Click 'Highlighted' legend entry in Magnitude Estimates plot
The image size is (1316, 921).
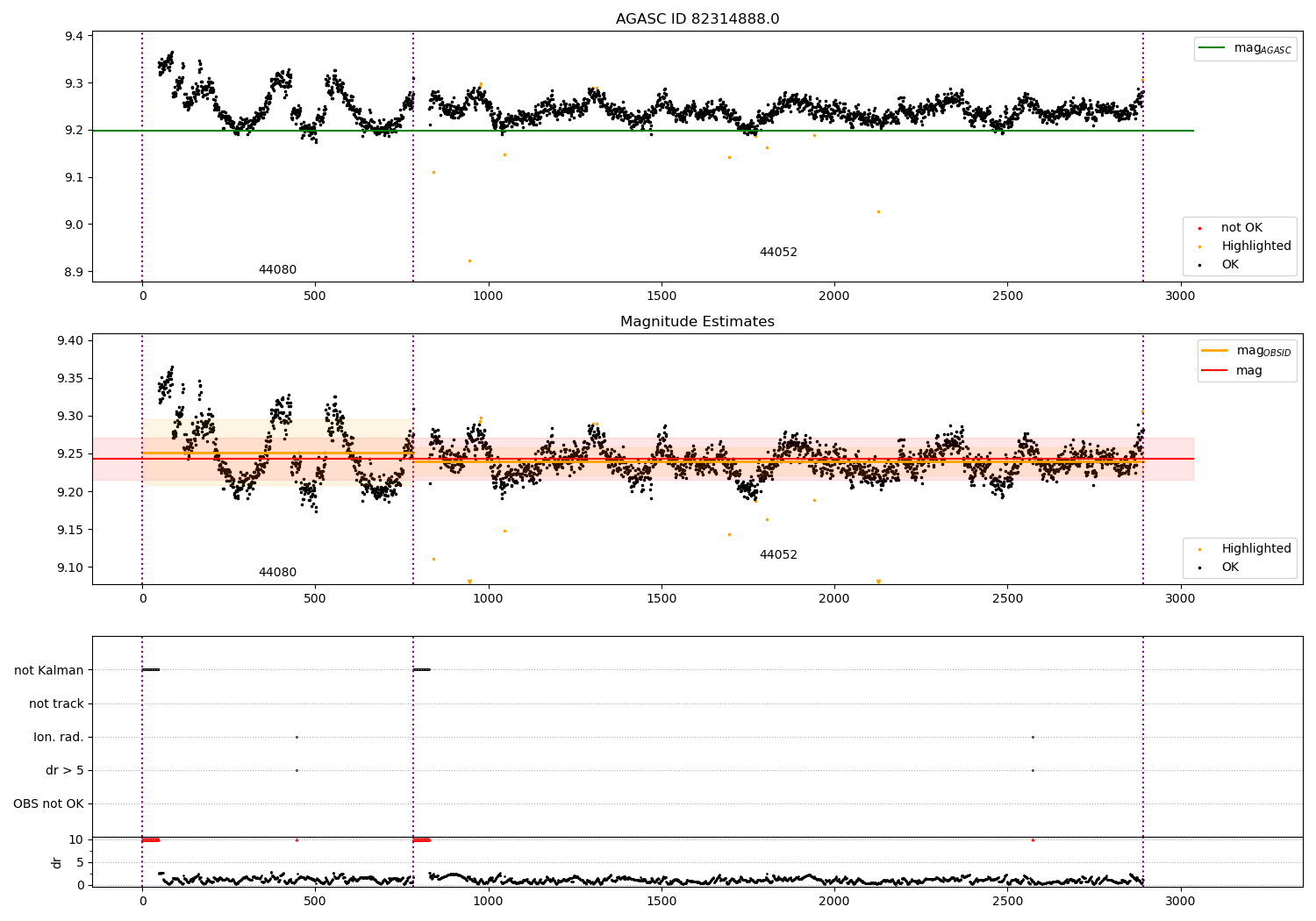[x=1243, y=549]
